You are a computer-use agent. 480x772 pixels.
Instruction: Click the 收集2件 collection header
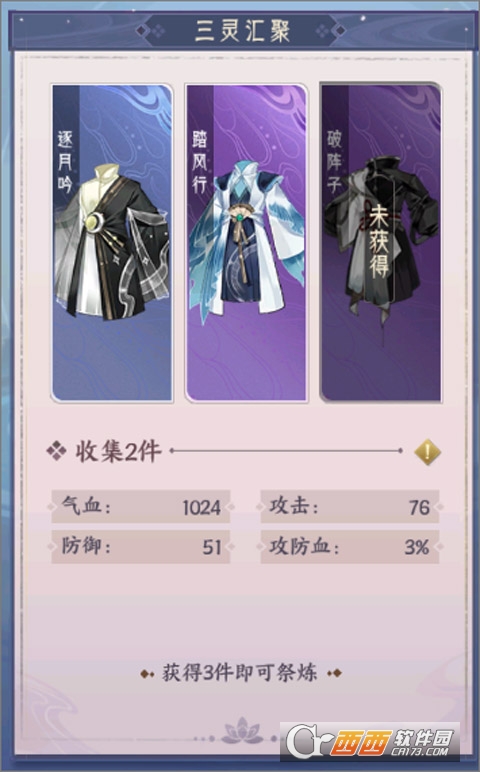coord(118,451)
